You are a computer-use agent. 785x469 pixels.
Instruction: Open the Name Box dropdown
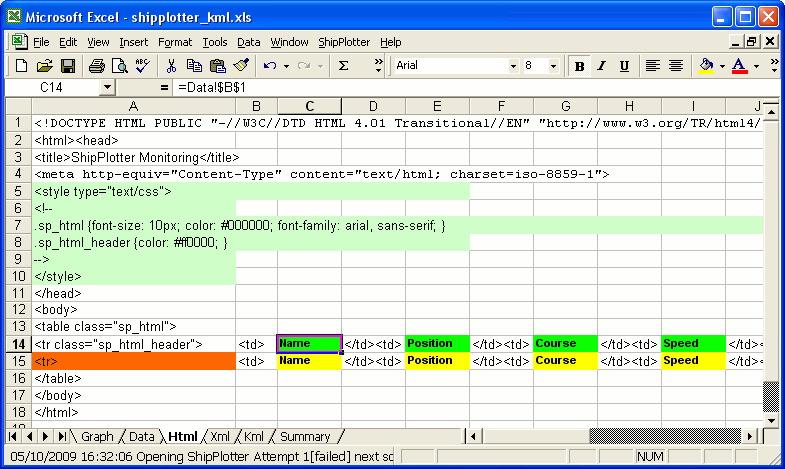107,88
